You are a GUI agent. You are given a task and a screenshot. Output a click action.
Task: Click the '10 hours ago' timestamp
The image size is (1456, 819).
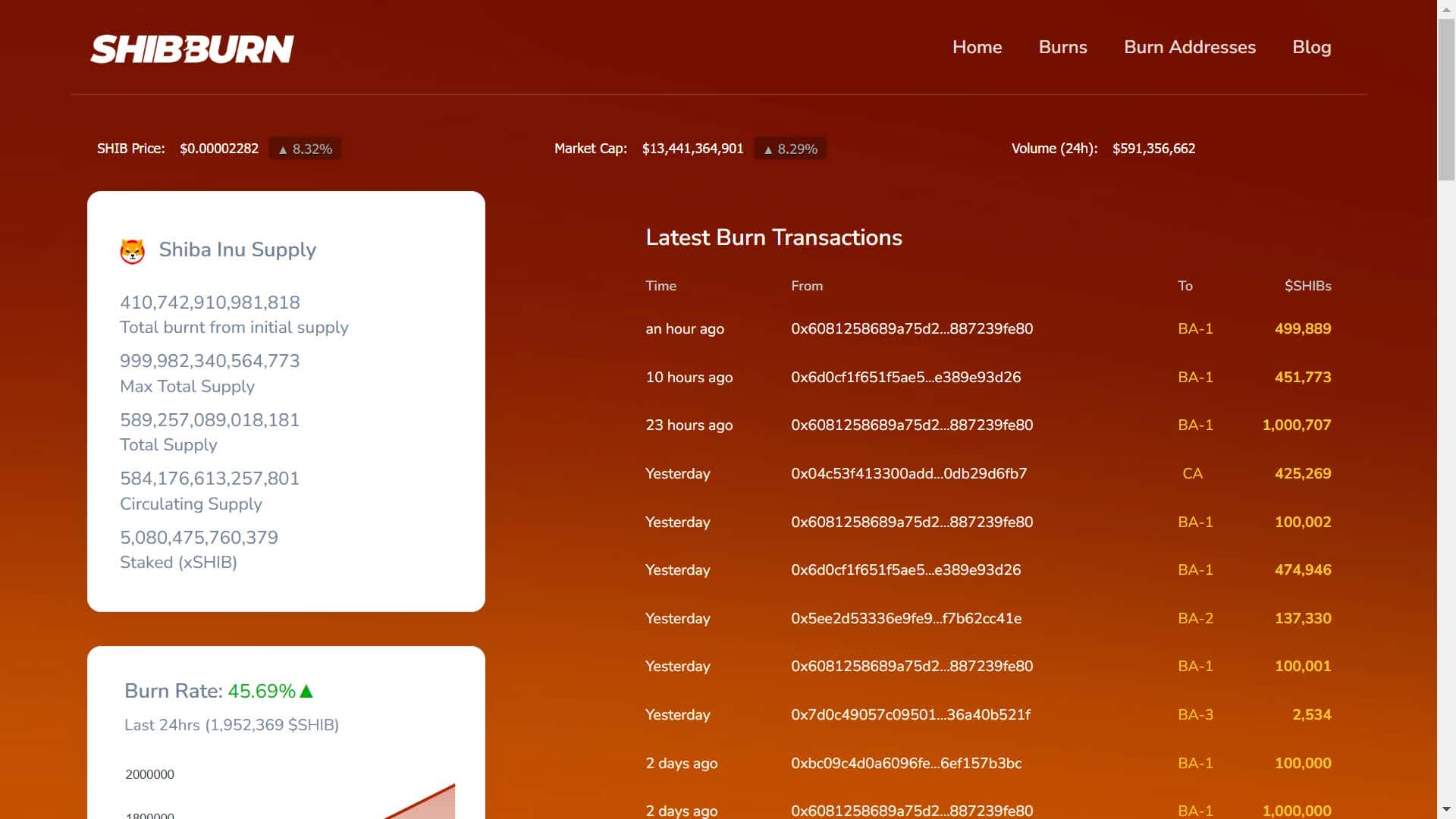(689, 377)
